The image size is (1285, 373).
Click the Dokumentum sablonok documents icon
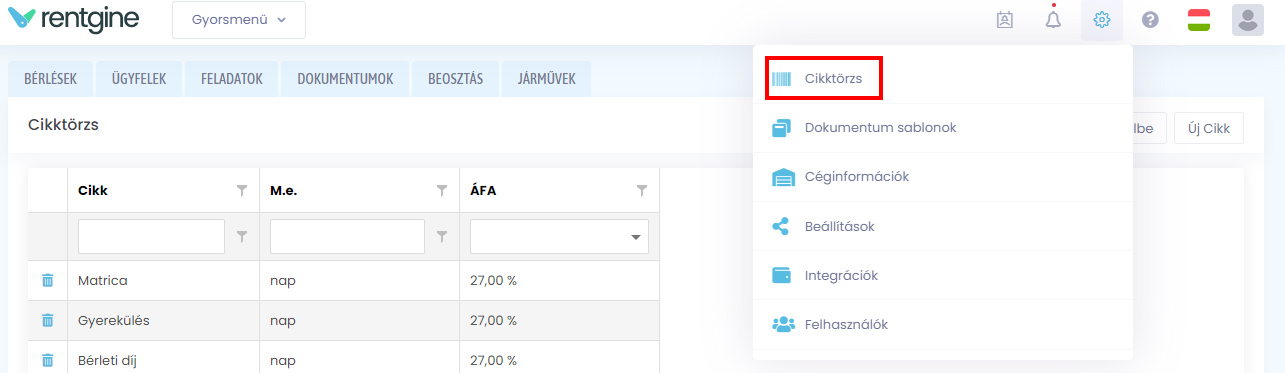[782, 128]
